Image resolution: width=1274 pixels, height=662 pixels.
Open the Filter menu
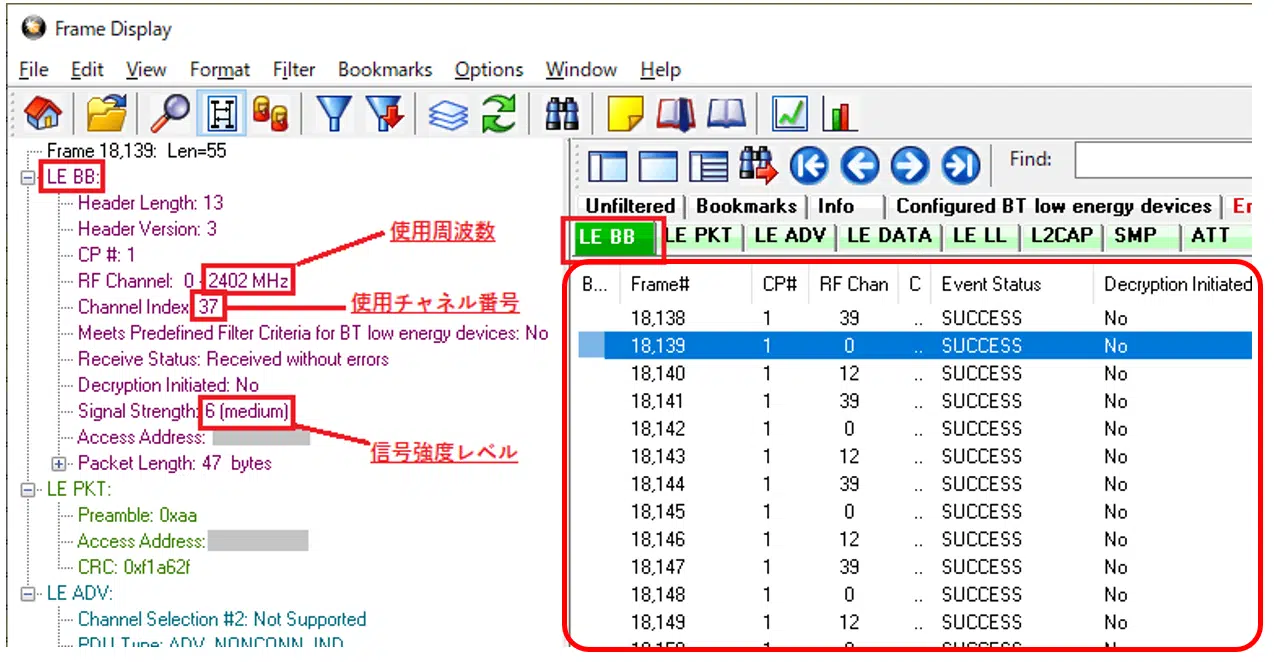click(x=294, y=70)
